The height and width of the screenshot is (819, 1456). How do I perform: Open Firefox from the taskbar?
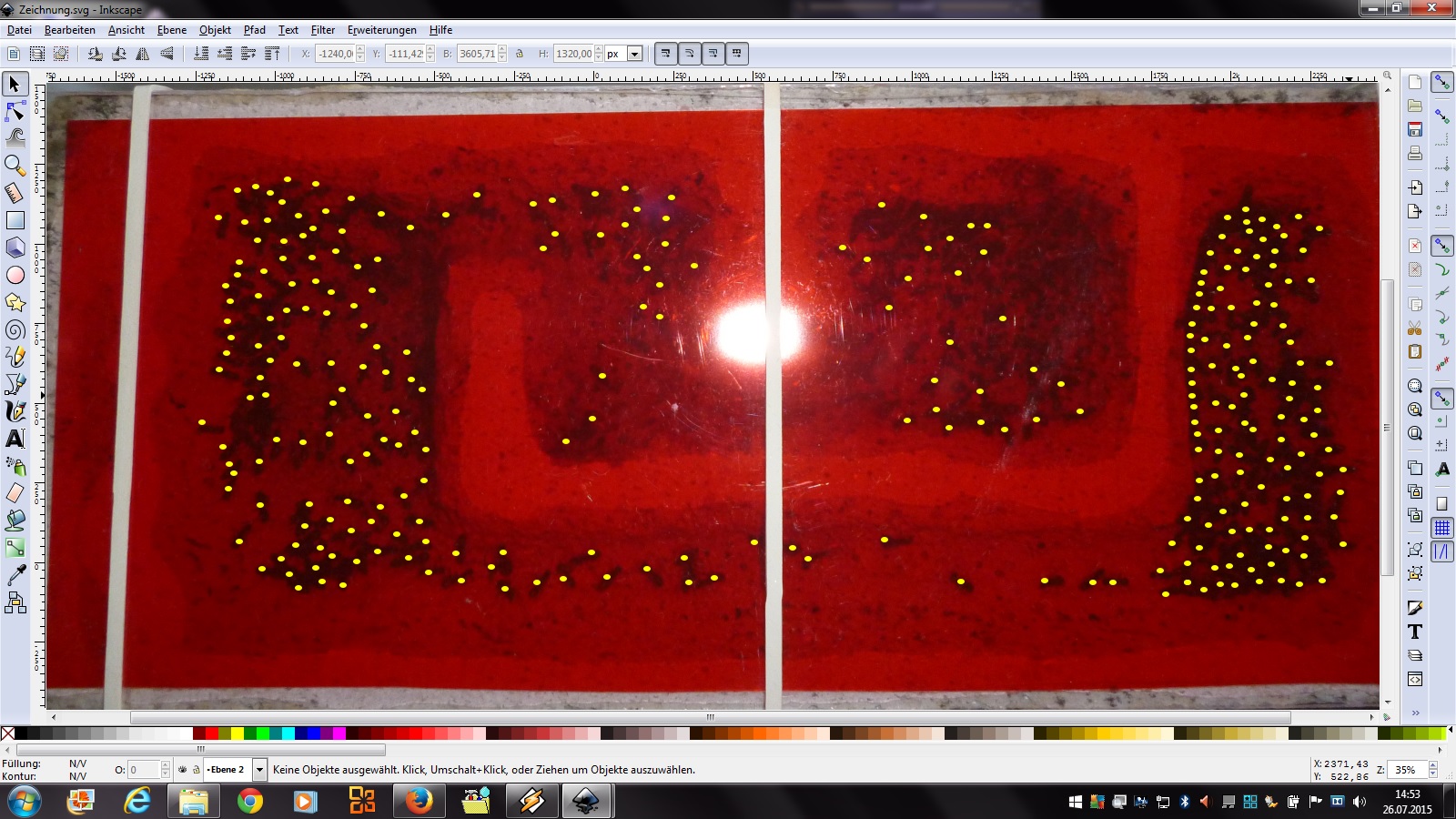coord(419,801)
